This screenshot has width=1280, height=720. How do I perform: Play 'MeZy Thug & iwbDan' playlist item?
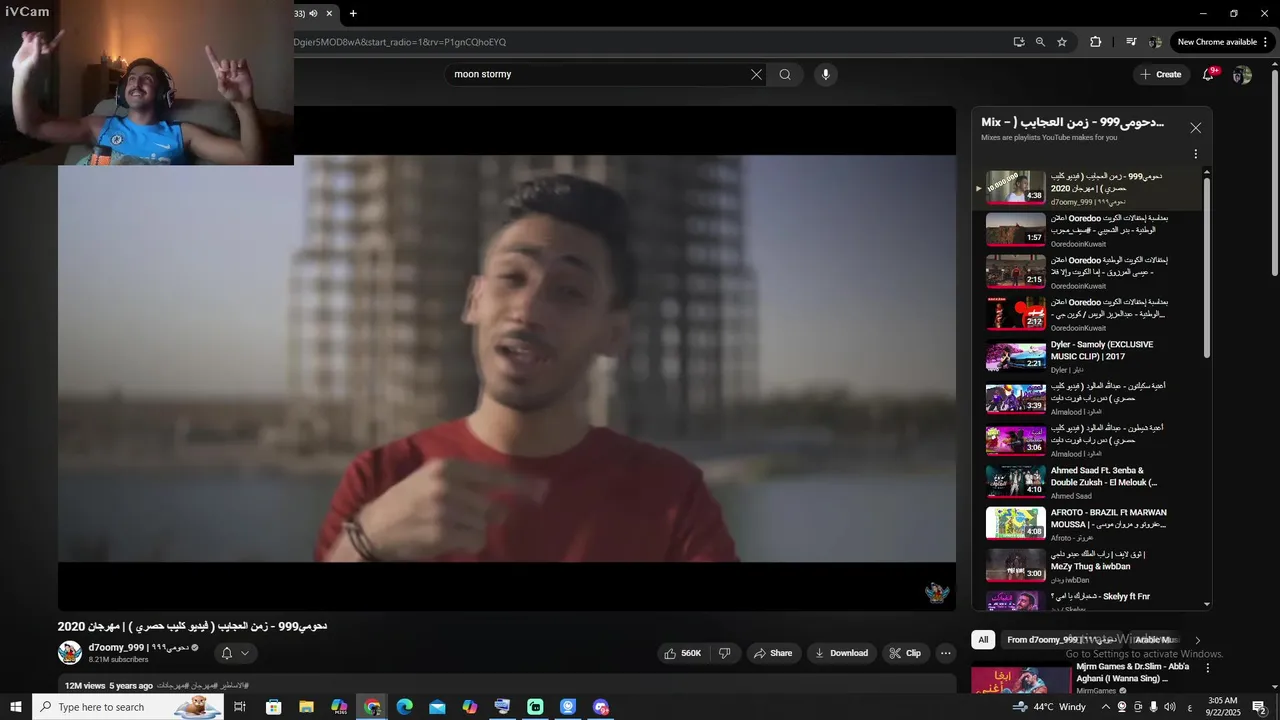[x=1088, y=567]
